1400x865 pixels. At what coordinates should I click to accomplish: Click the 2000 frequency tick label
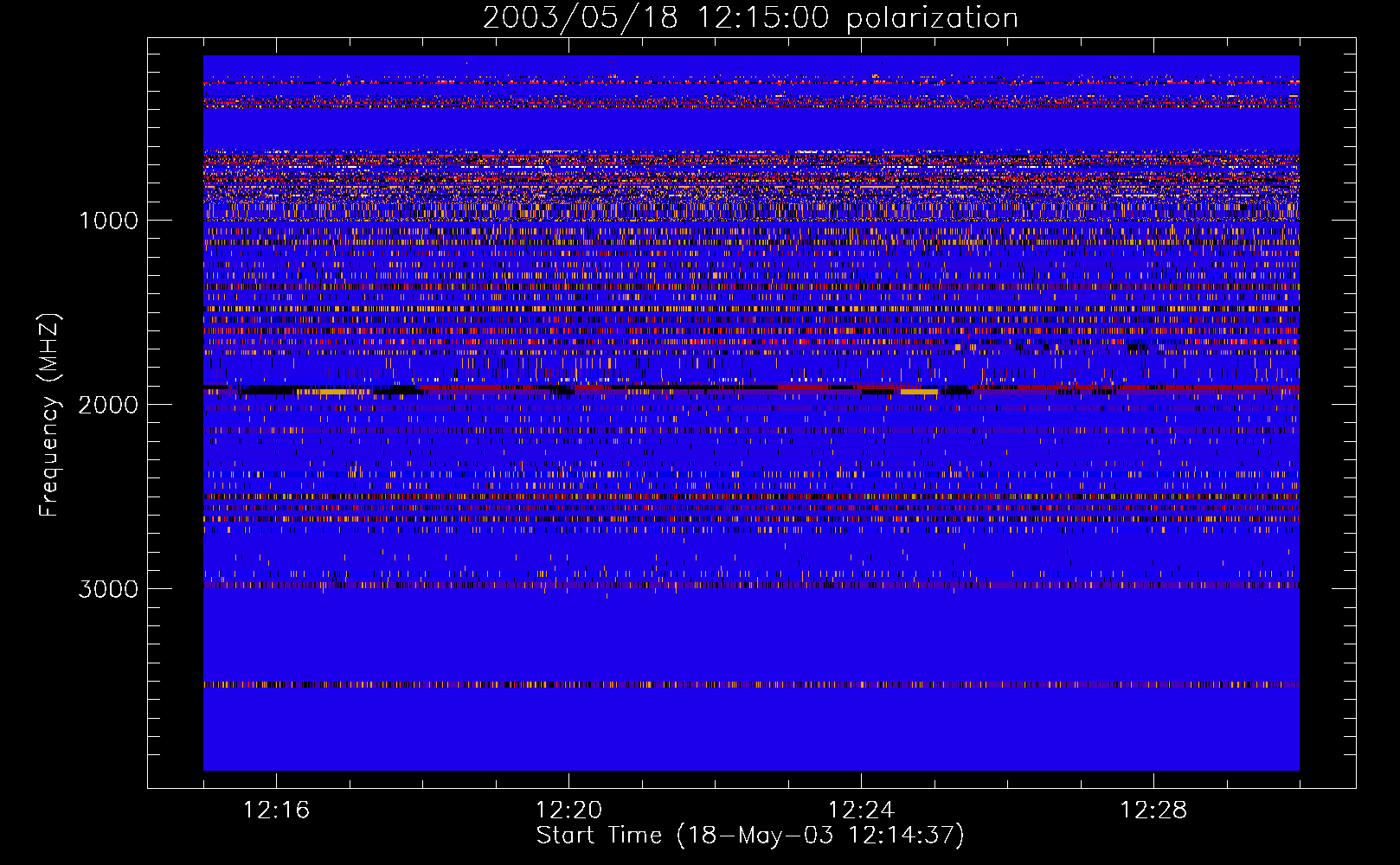pos(108,405)
